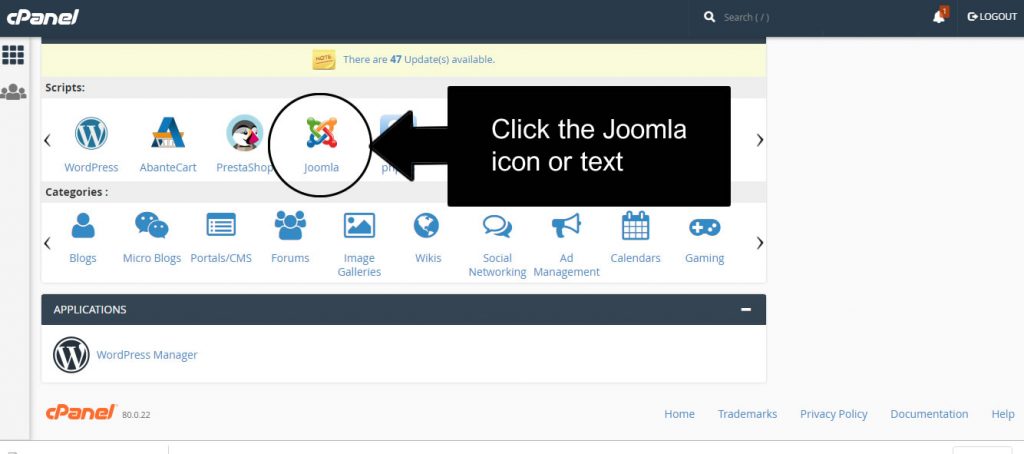This screenshot has width=1024, height=454.
Task: Open the Social Networking chat icon
Action: click(497, 226)
